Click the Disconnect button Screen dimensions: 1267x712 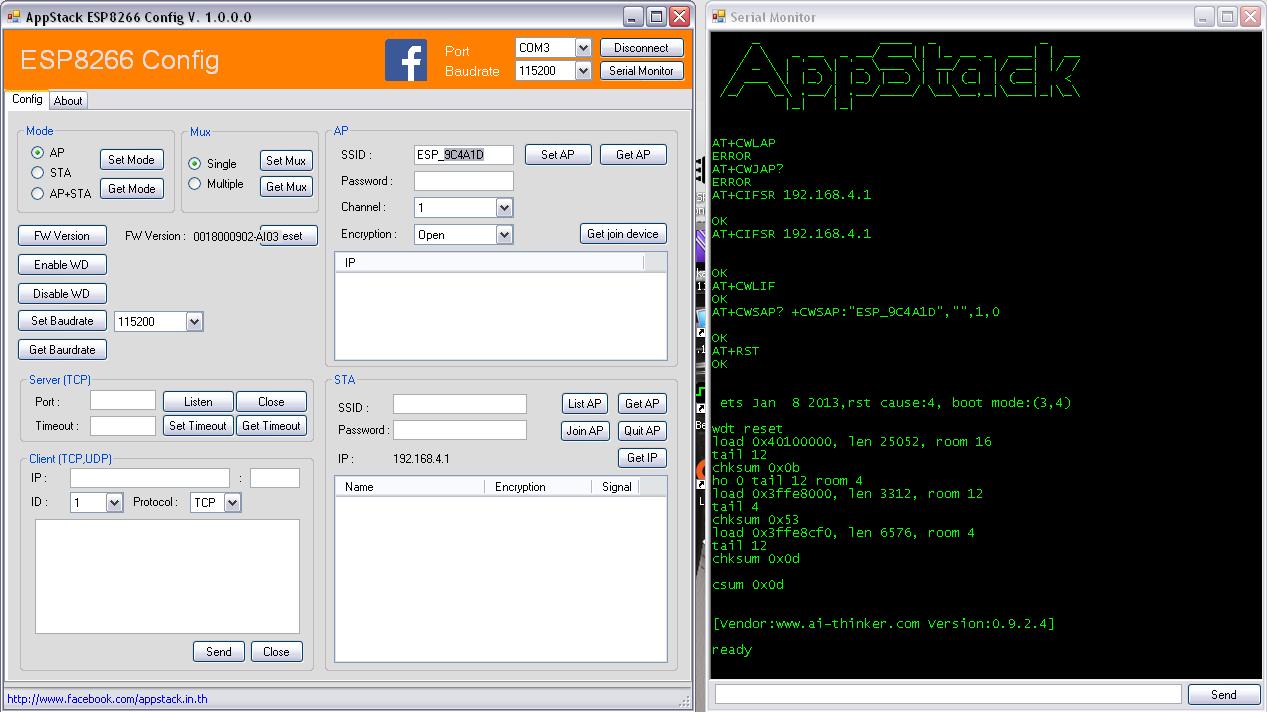coord(642,48)
